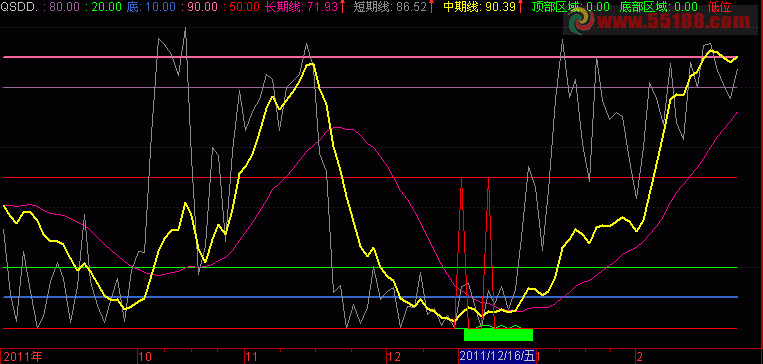Open the www.55188.com watermark link
The height and width of the screenshot is (364, 763).
coord(673,22)
